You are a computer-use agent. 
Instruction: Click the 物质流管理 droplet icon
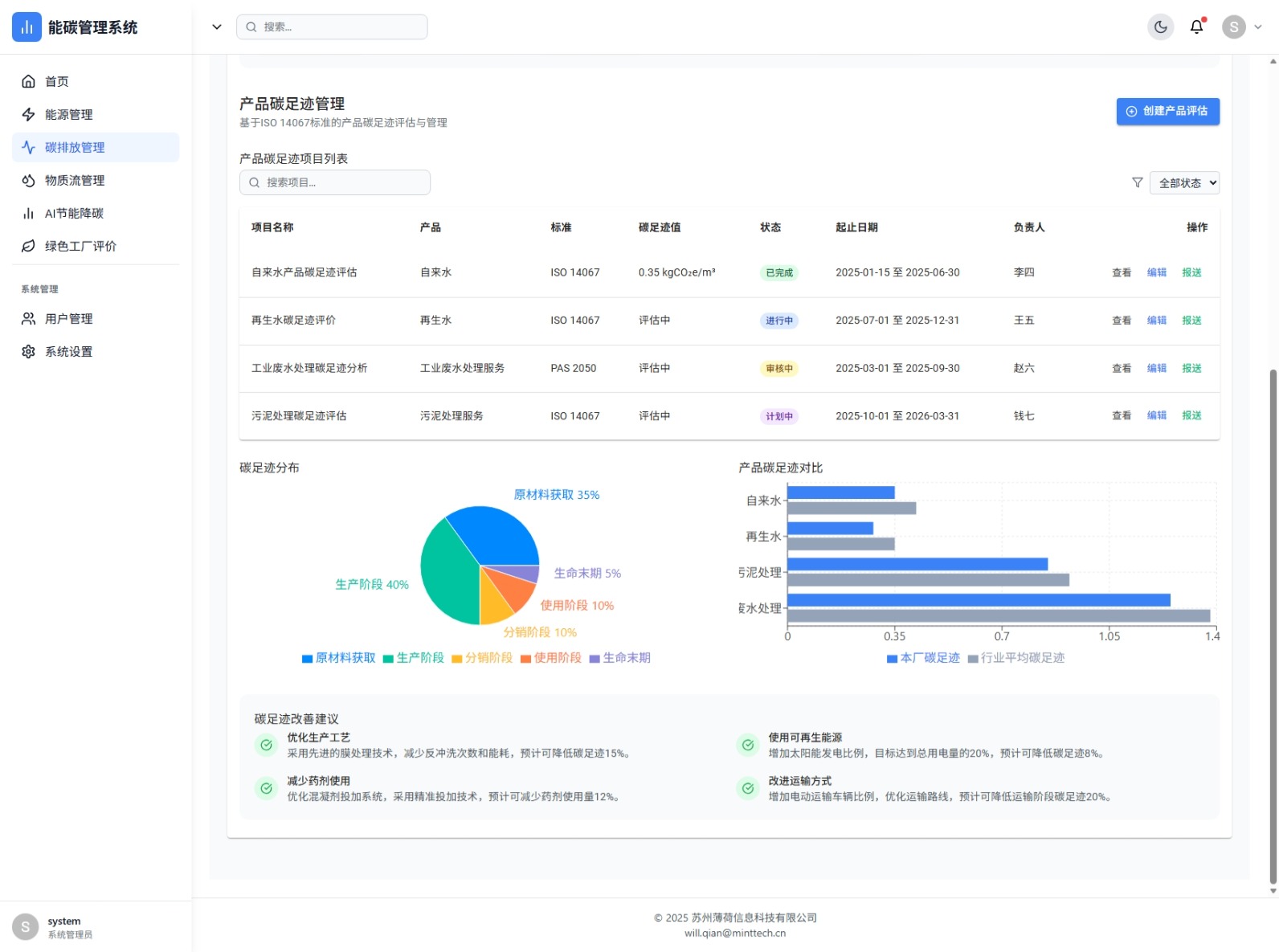tap(28, 181)
